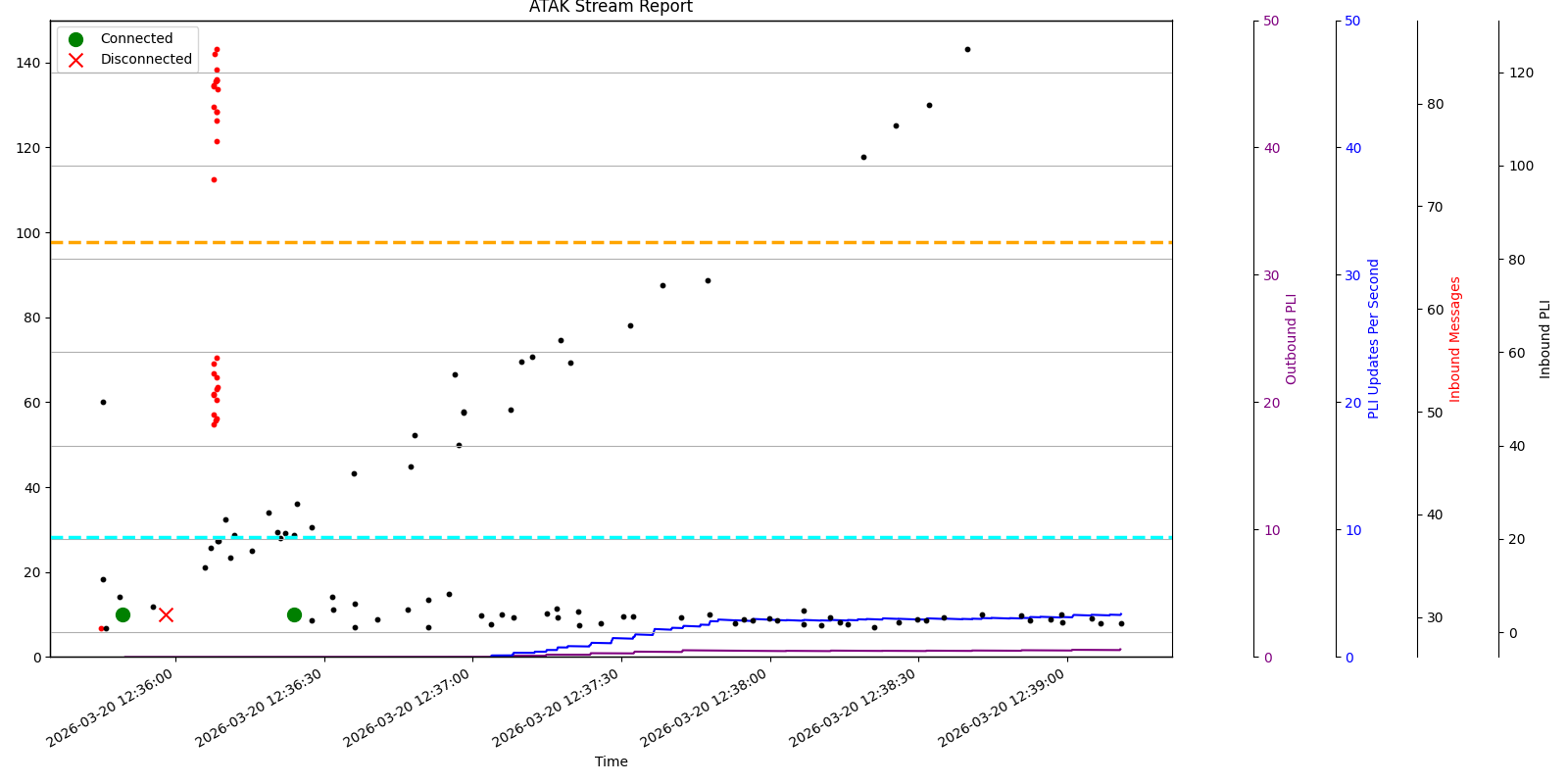Click the green Connected marker in legend
1568x784 pixels.
(x=75, y=39)
